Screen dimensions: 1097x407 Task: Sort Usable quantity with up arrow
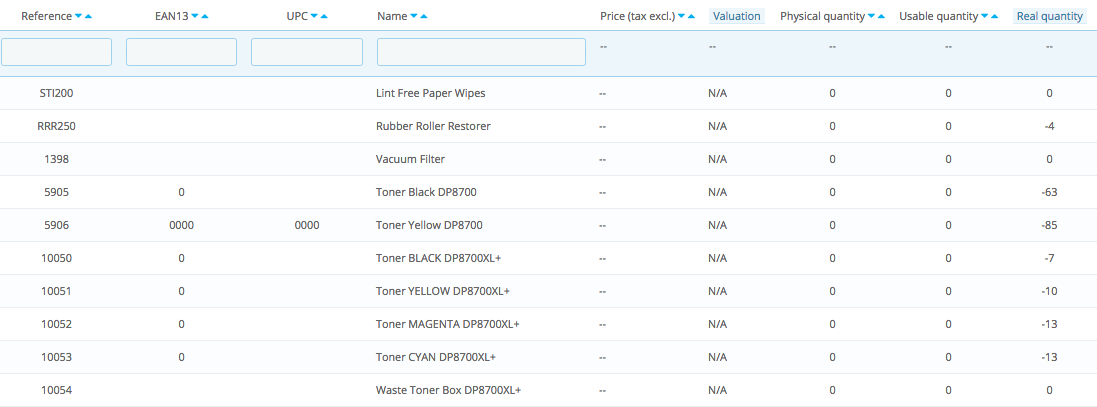[x=994, y=16]
